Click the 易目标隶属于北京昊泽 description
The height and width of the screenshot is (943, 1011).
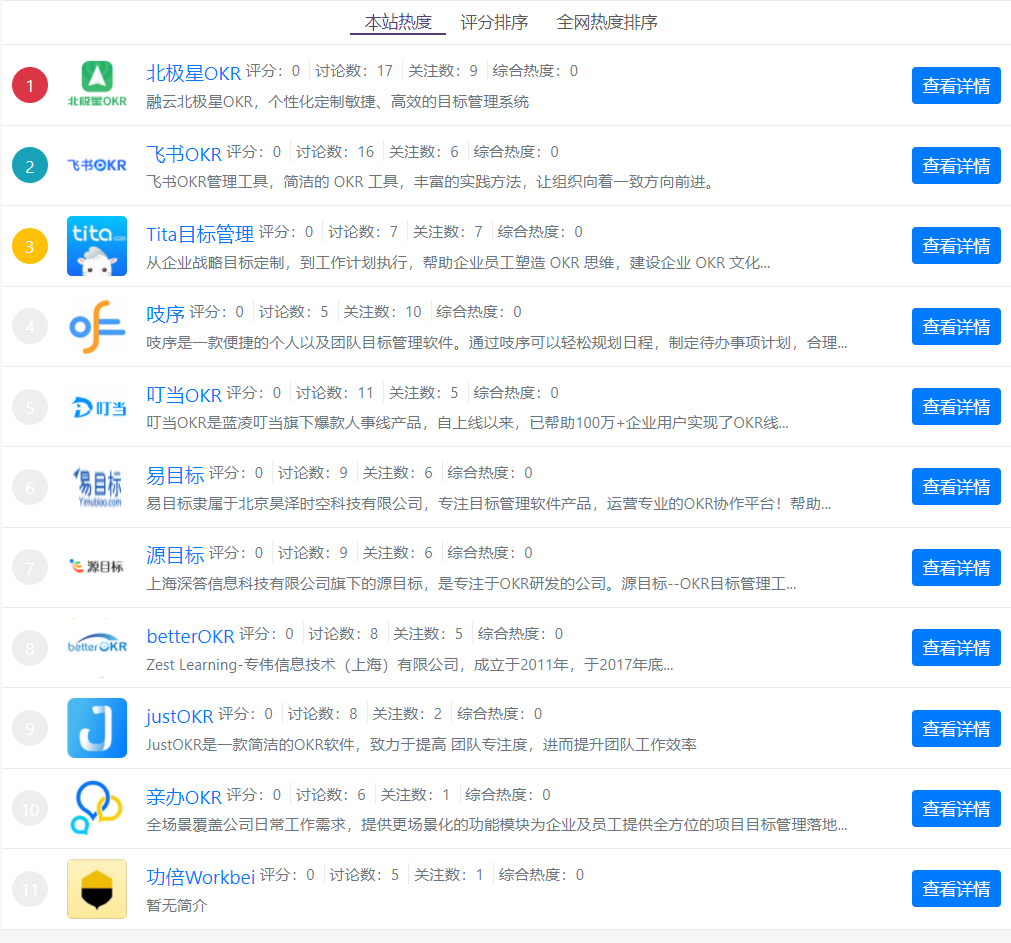point(489,503)
